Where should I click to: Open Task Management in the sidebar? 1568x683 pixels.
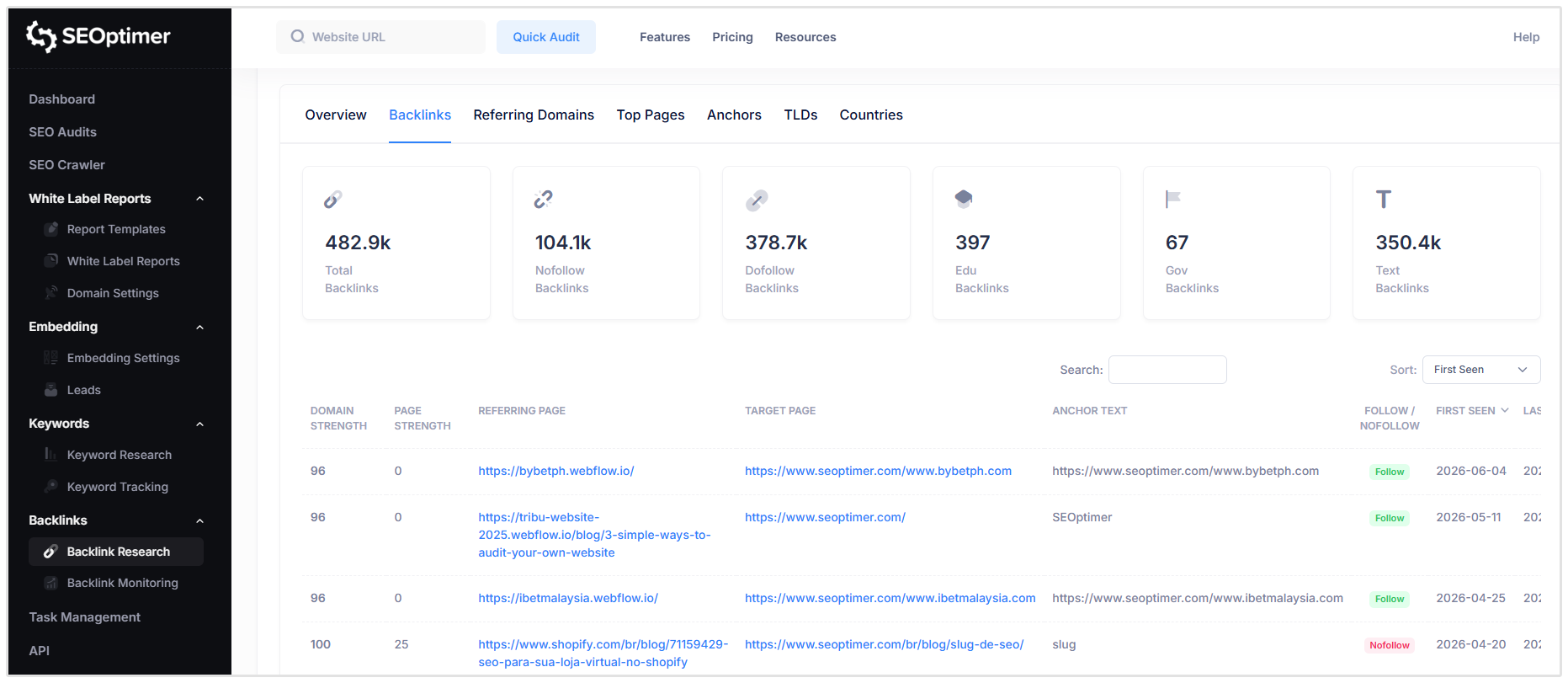84,617
